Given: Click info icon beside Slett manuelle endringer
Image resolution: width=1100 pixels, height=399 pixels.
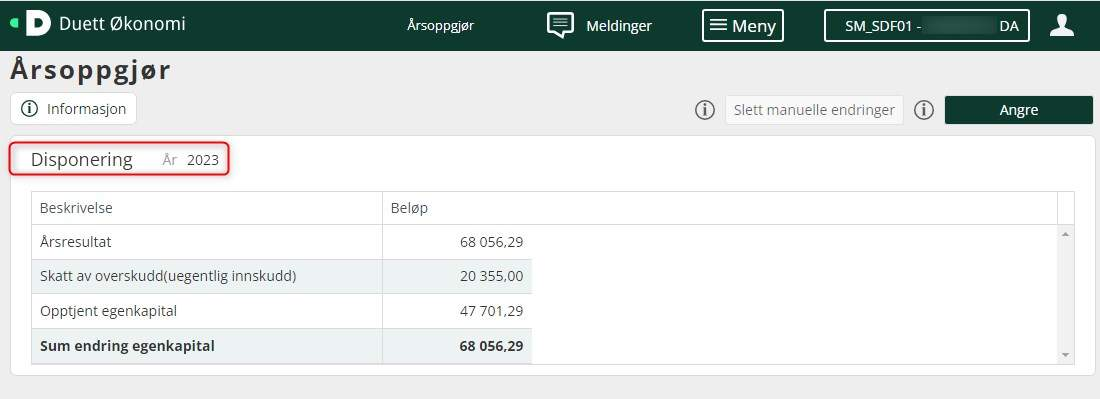Looking at the screenshot, I should [704, 110].
